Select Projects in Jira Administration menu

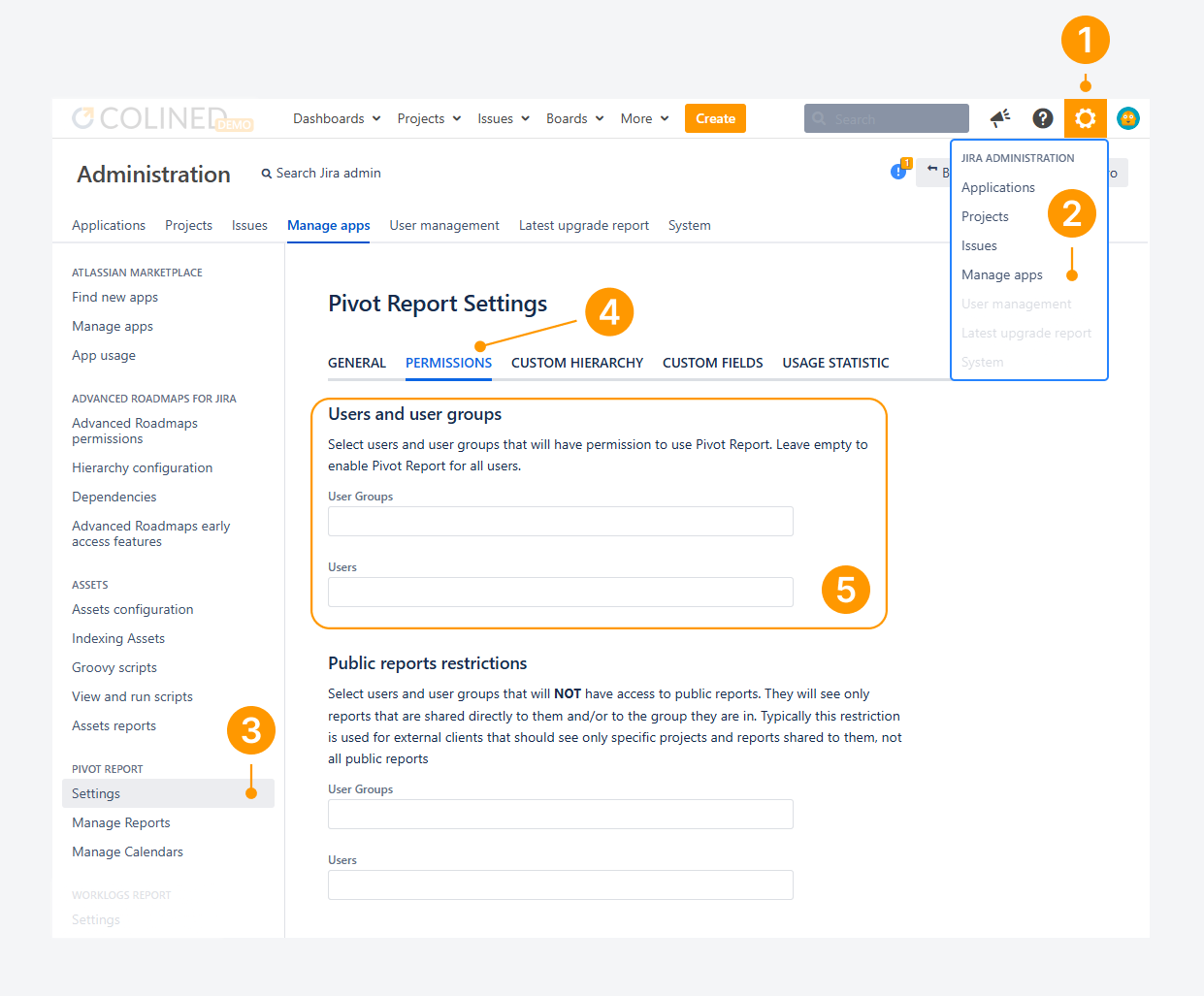(985, 216)
